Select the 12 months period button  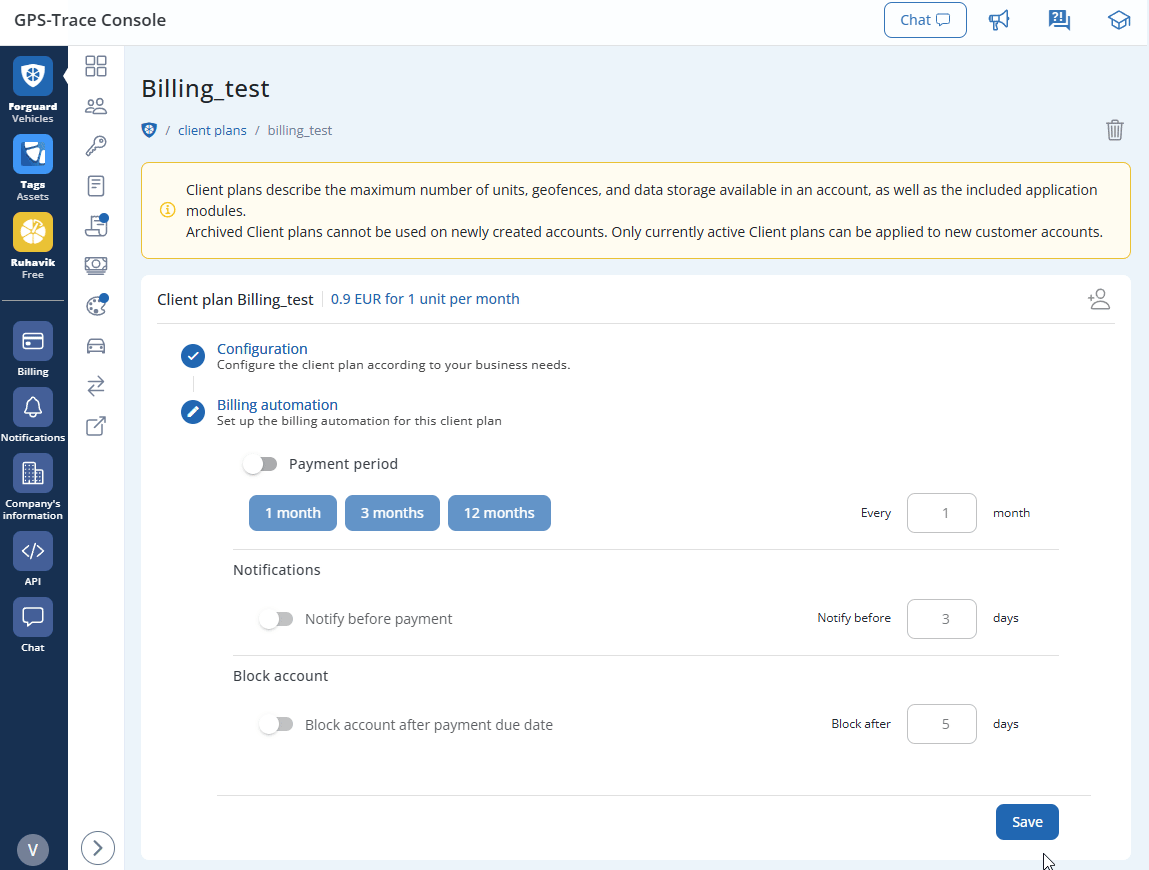[x=499, y=513]
